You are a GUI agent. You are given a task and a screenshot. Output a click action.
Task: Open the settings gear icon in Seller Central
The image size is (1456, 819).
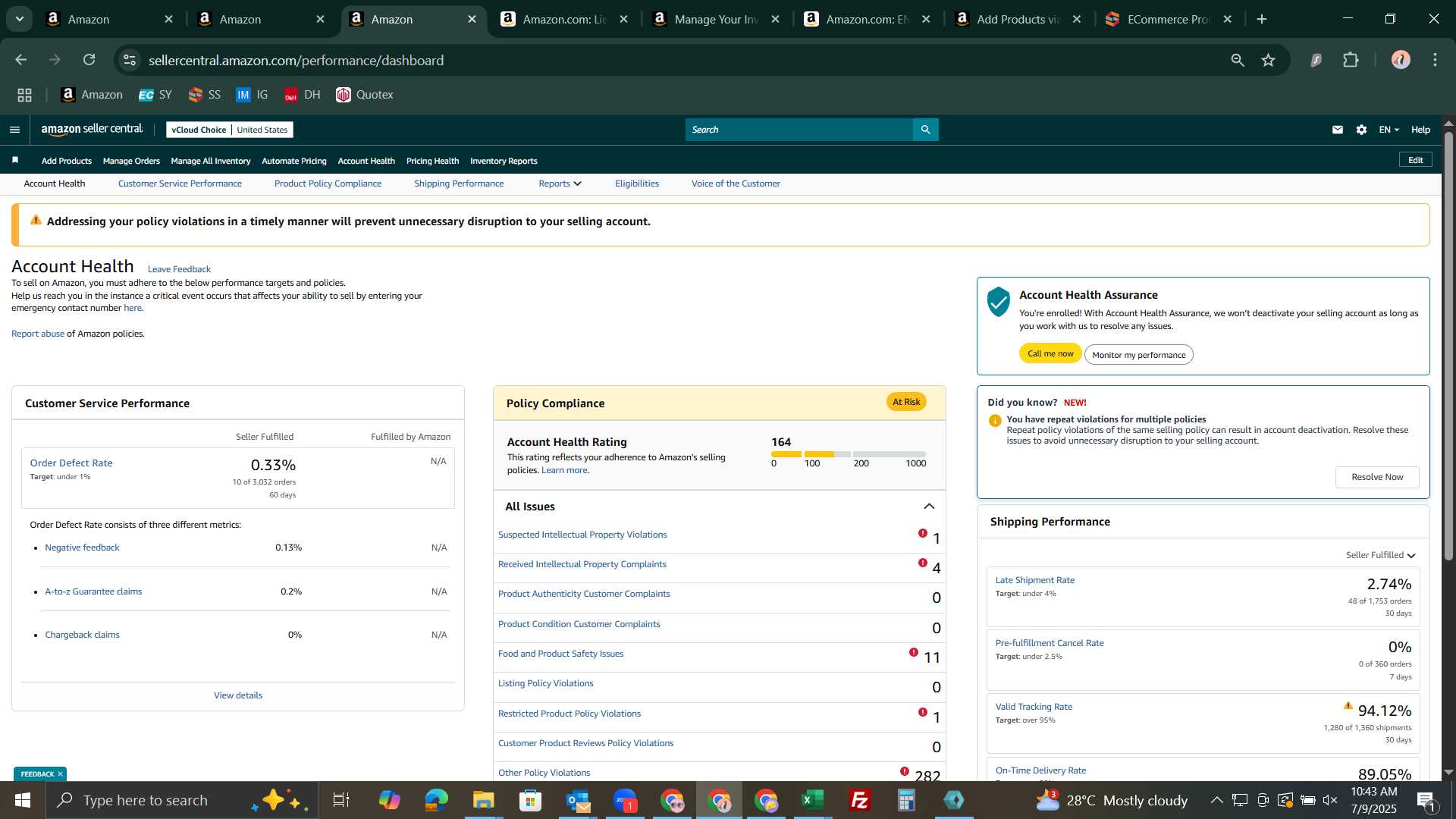[1361, 130]
